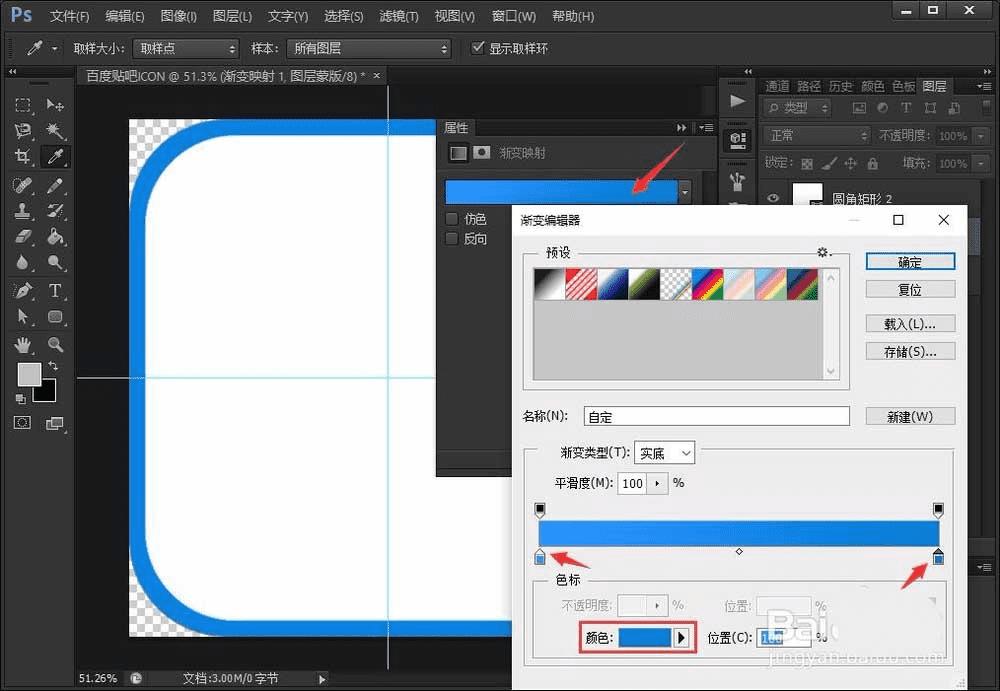Uncheck the 显示取样环 checkbox
1000x691 pixels.
(x=478, y=48)
